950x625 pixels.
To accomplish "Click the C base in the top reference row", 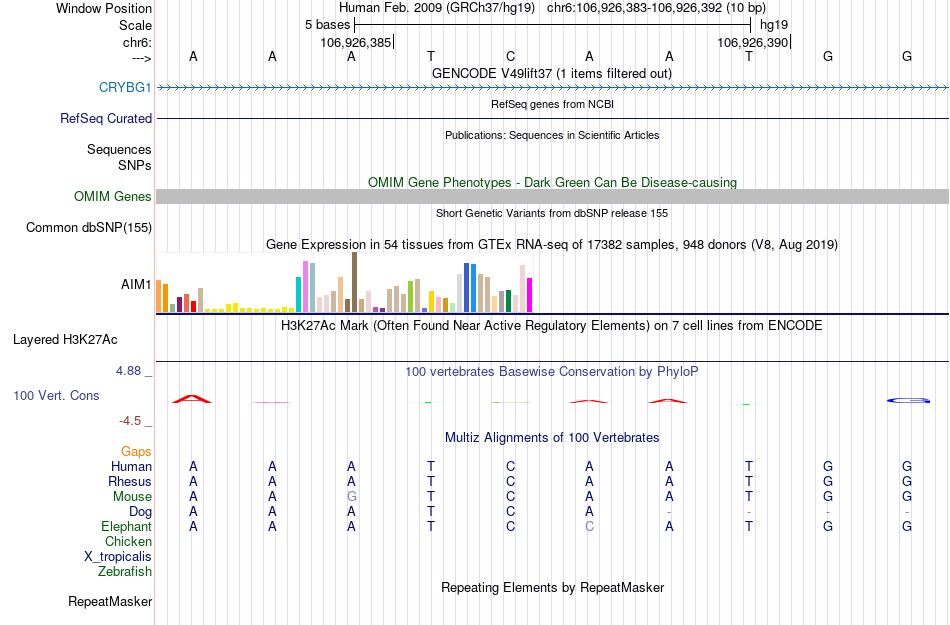I will click(510, 56).
